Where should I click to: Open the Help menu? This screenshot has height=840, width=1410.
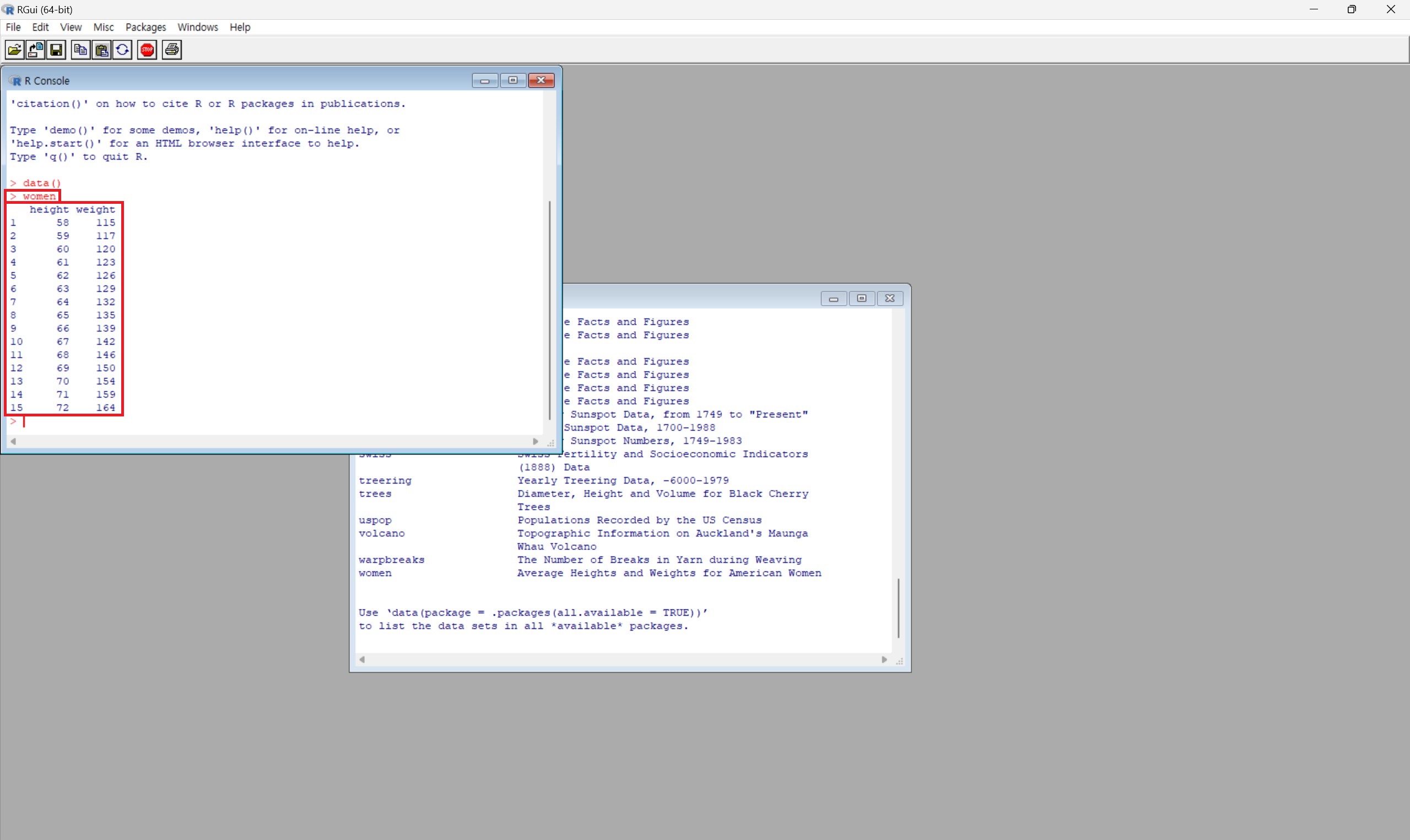240,27
